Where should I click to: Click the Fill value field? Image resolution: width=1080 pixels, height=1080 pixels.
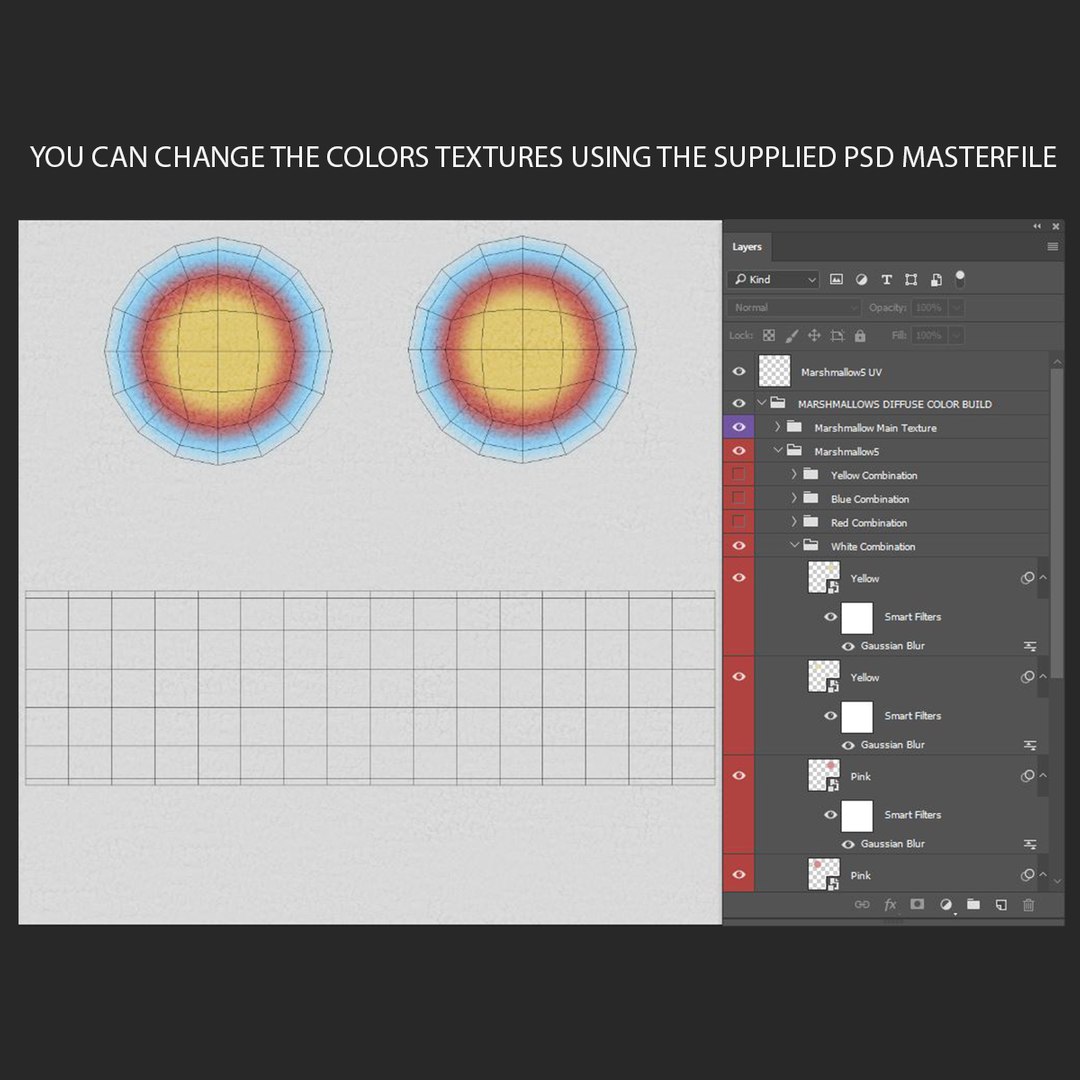[930, 335]
